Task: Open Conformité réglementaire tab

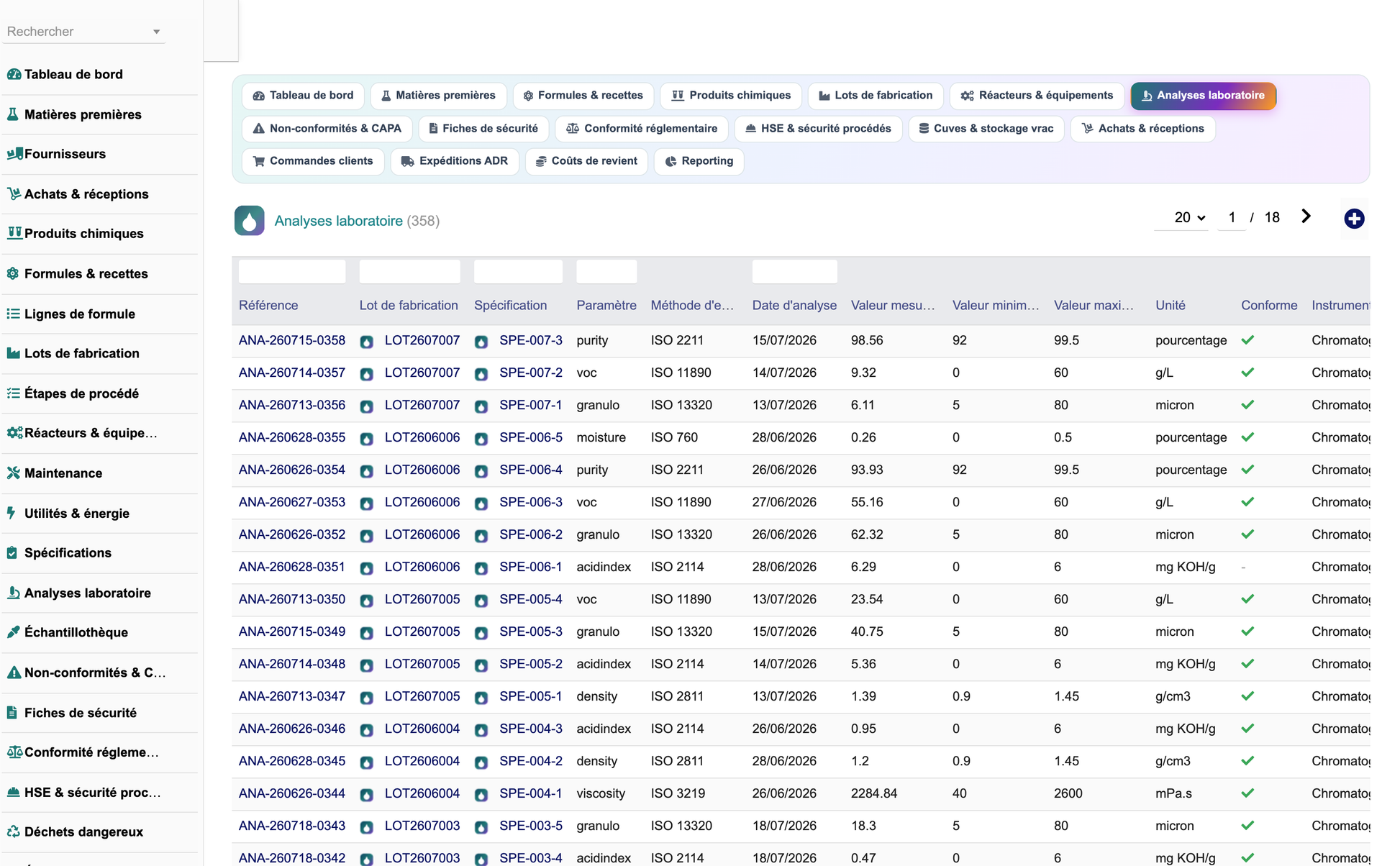Action: (642, 129)
